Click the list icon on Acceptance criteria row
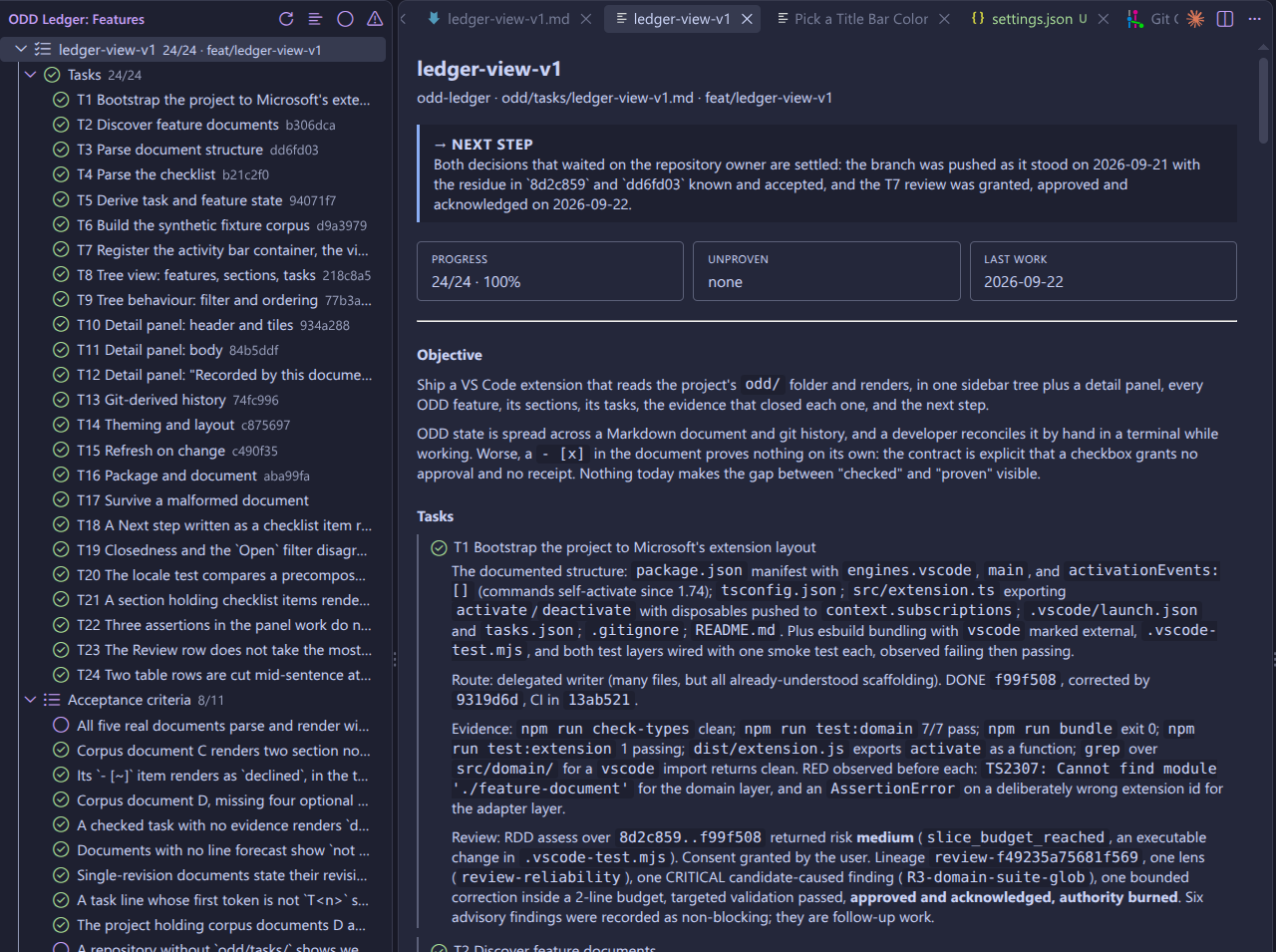Screen dimensions: 1276x952 point(52,700)
